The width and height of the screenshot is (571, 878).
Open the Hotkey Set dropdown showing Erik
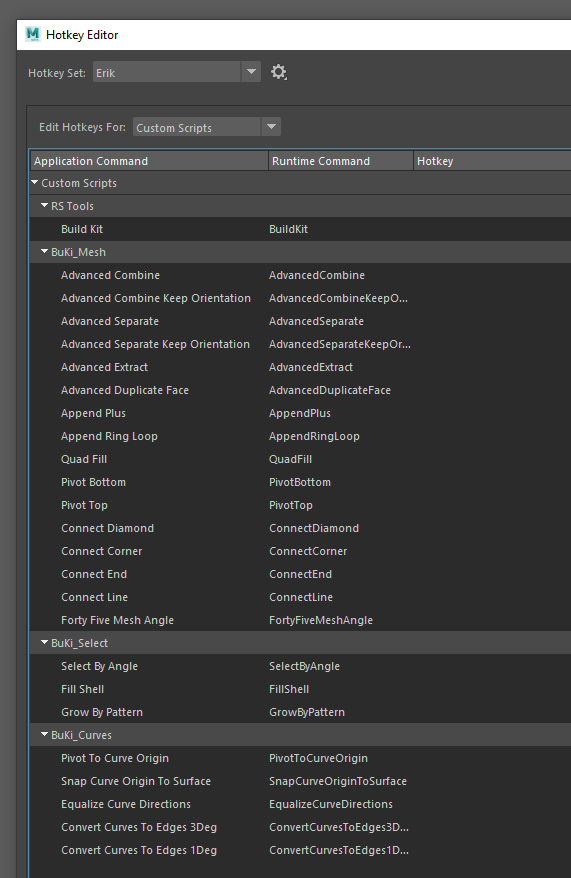coord(177,72)
